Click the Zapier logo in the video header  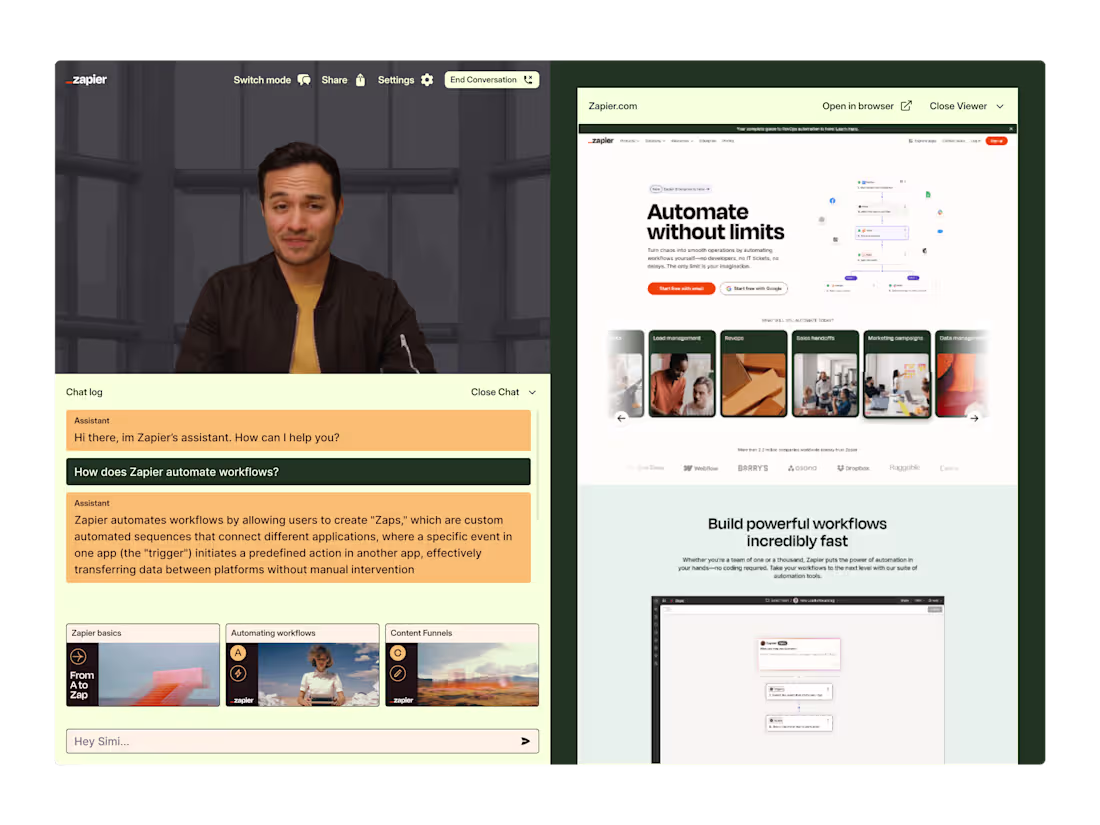[86, 79]
